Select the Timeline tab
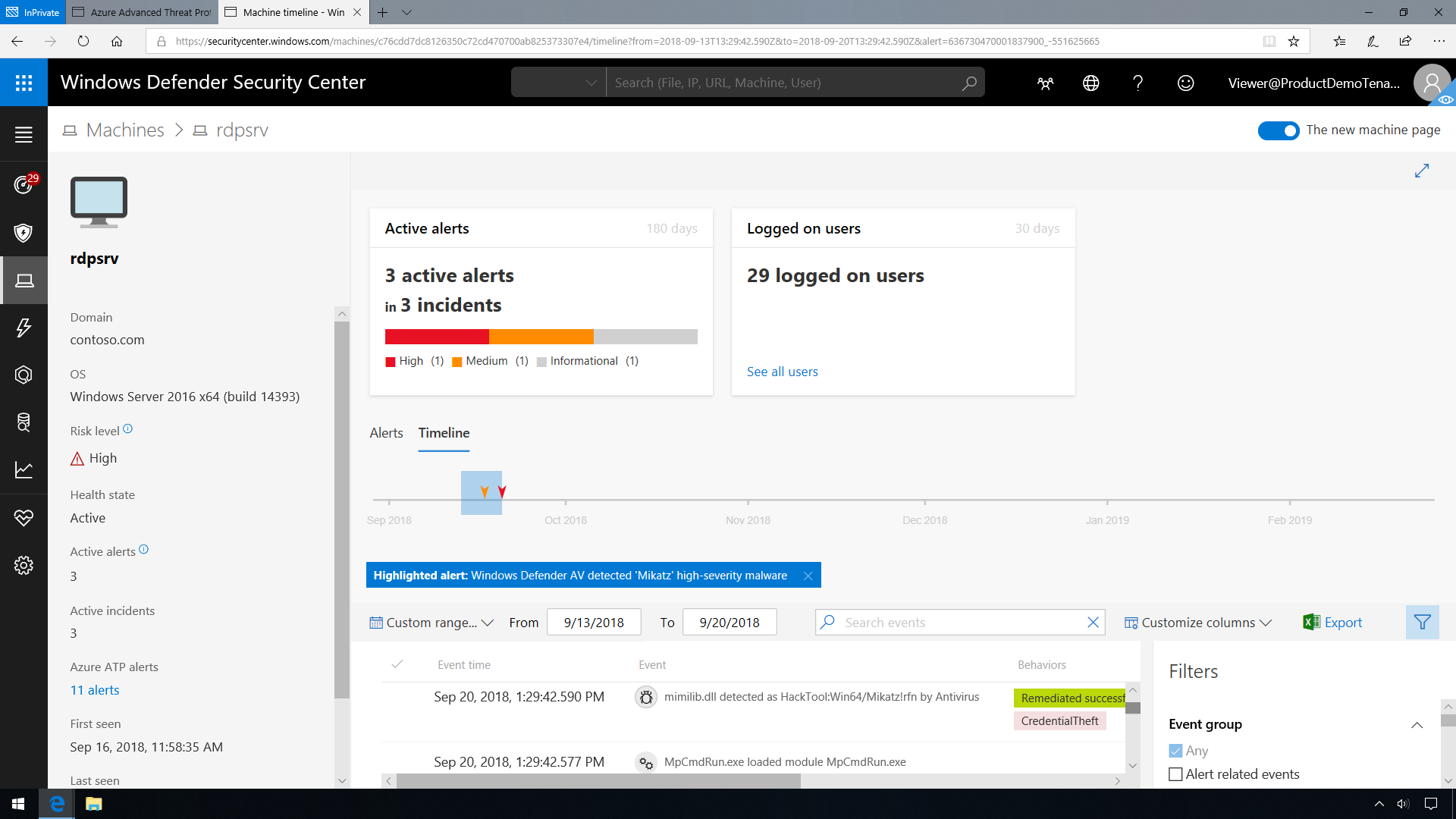Image resolution: width=1456 pixels, height=819 pixels. (x=444, y=433)
